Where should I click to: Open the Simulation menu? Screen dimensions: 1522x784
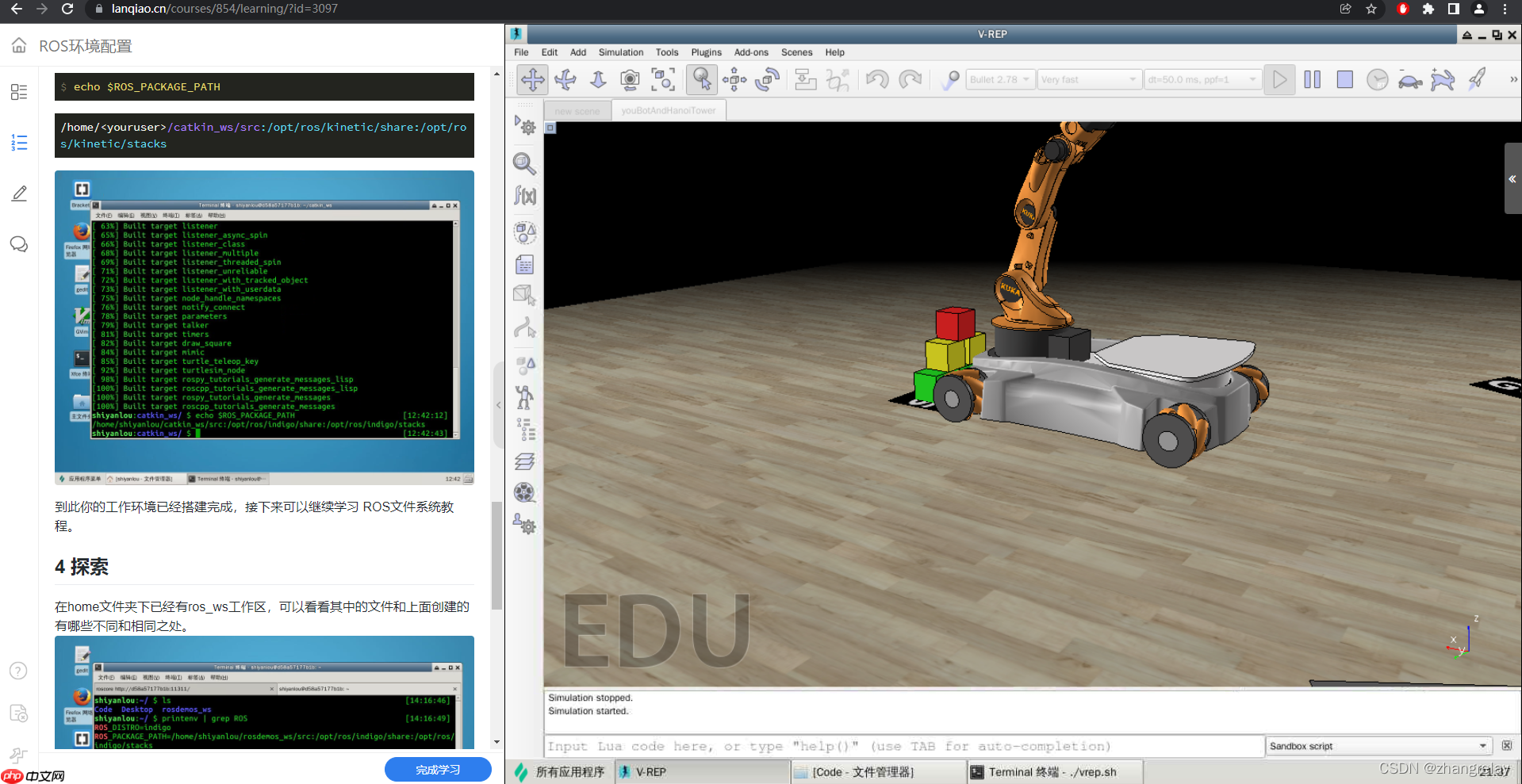[x=620, y=52]
